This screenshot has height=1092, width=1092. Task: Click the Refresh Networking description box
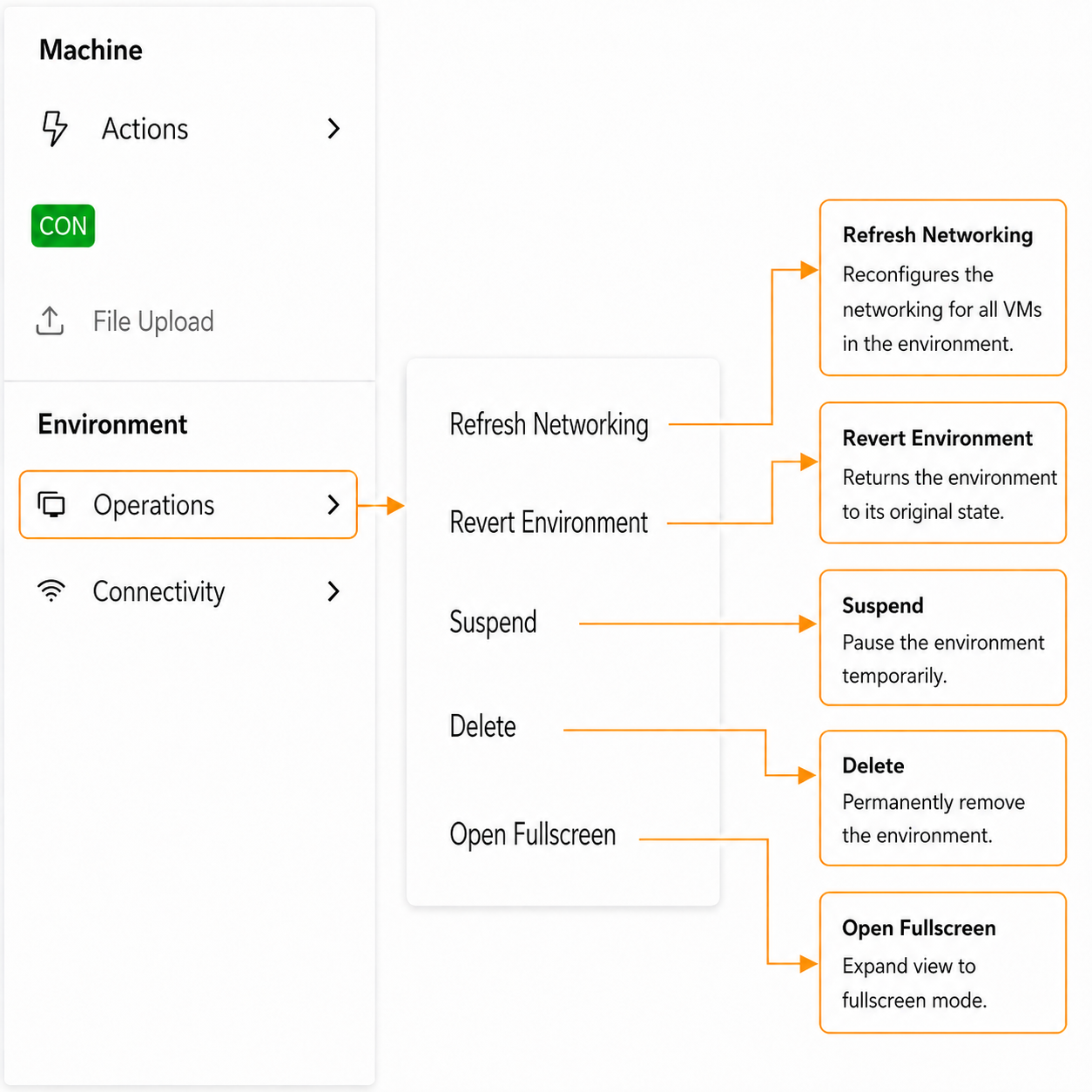(x=943, y=288)
